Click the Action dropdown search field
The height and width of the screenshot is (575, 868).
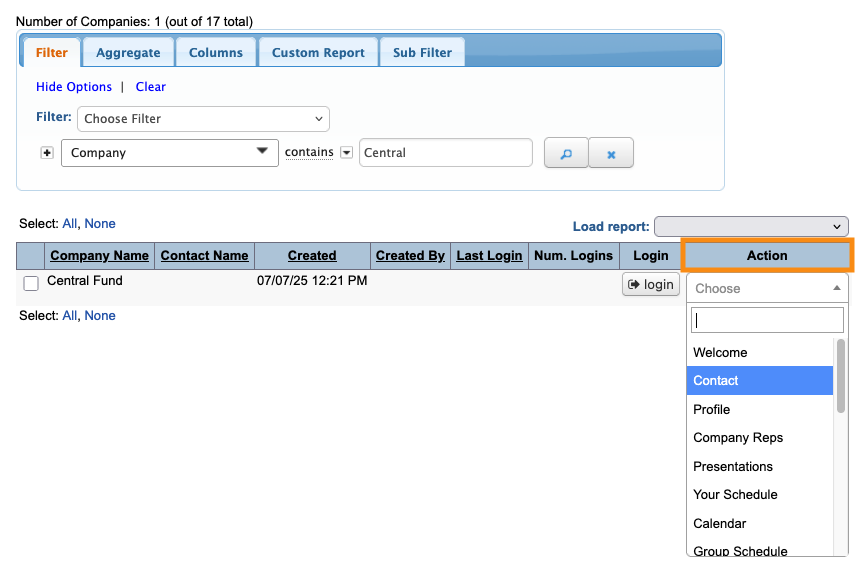[767, 320]
